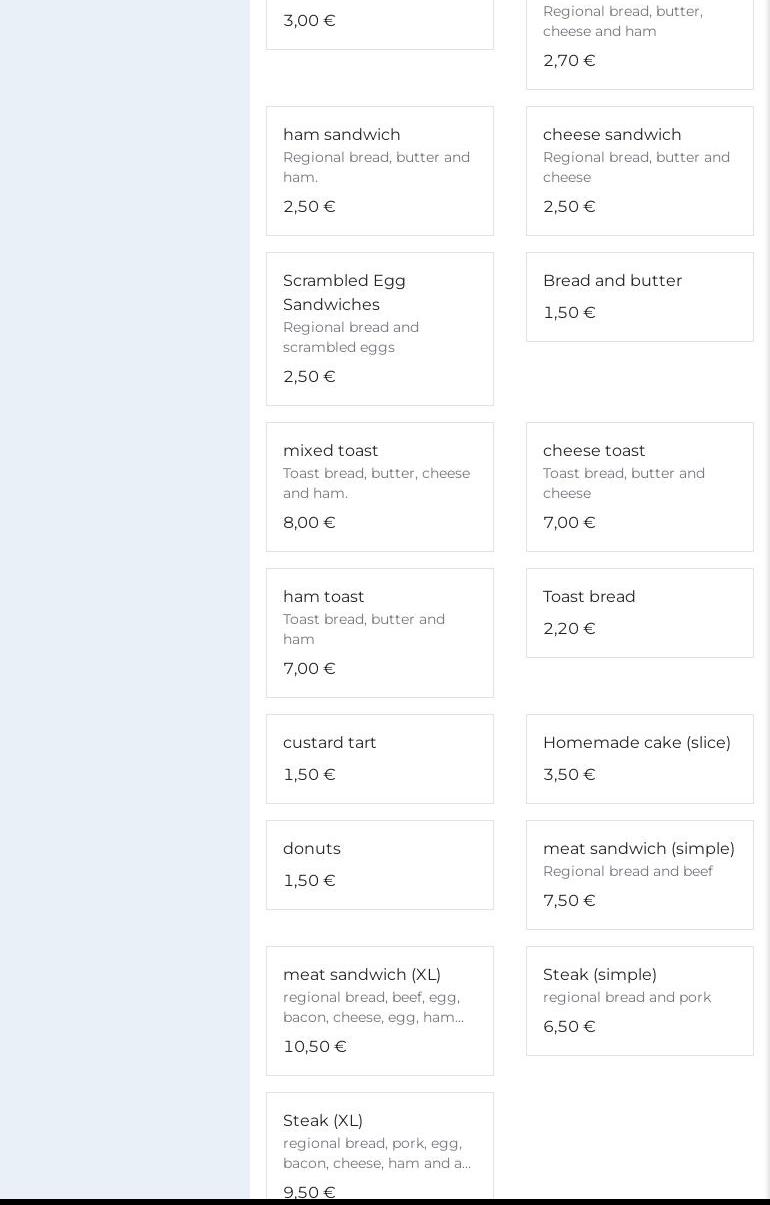Open Homemade cake (slice) item
This screenshot has width=770, height=1205.
(639, 758)
